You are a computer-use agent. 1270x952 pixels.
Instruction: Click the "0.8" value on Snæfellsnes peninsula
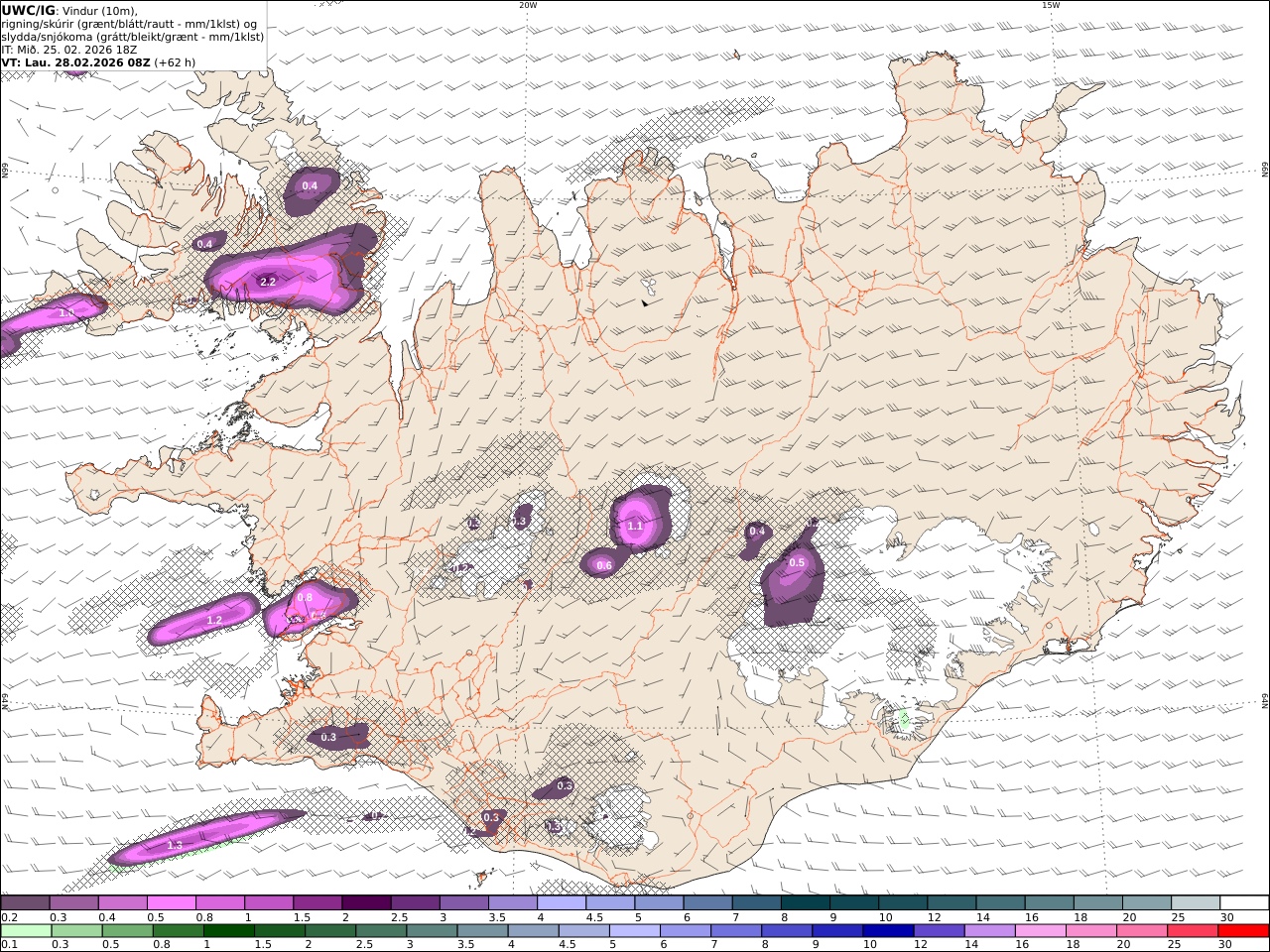[305, 597]
